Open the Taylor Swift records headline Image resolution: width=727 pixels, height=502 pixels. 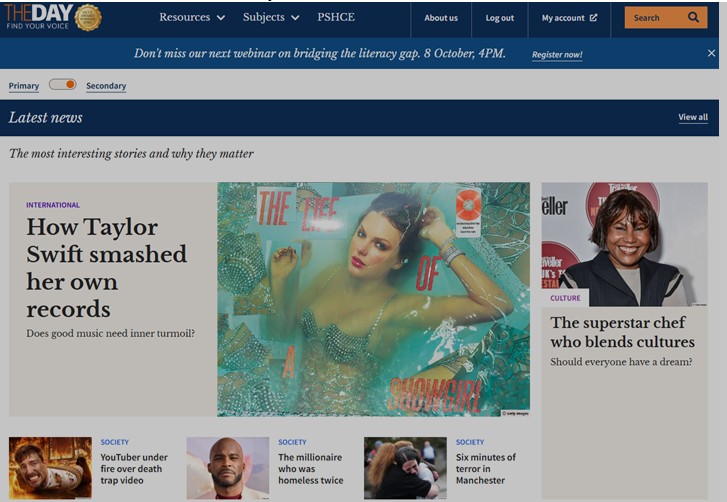pyautogui.click(x=106, y=267)
